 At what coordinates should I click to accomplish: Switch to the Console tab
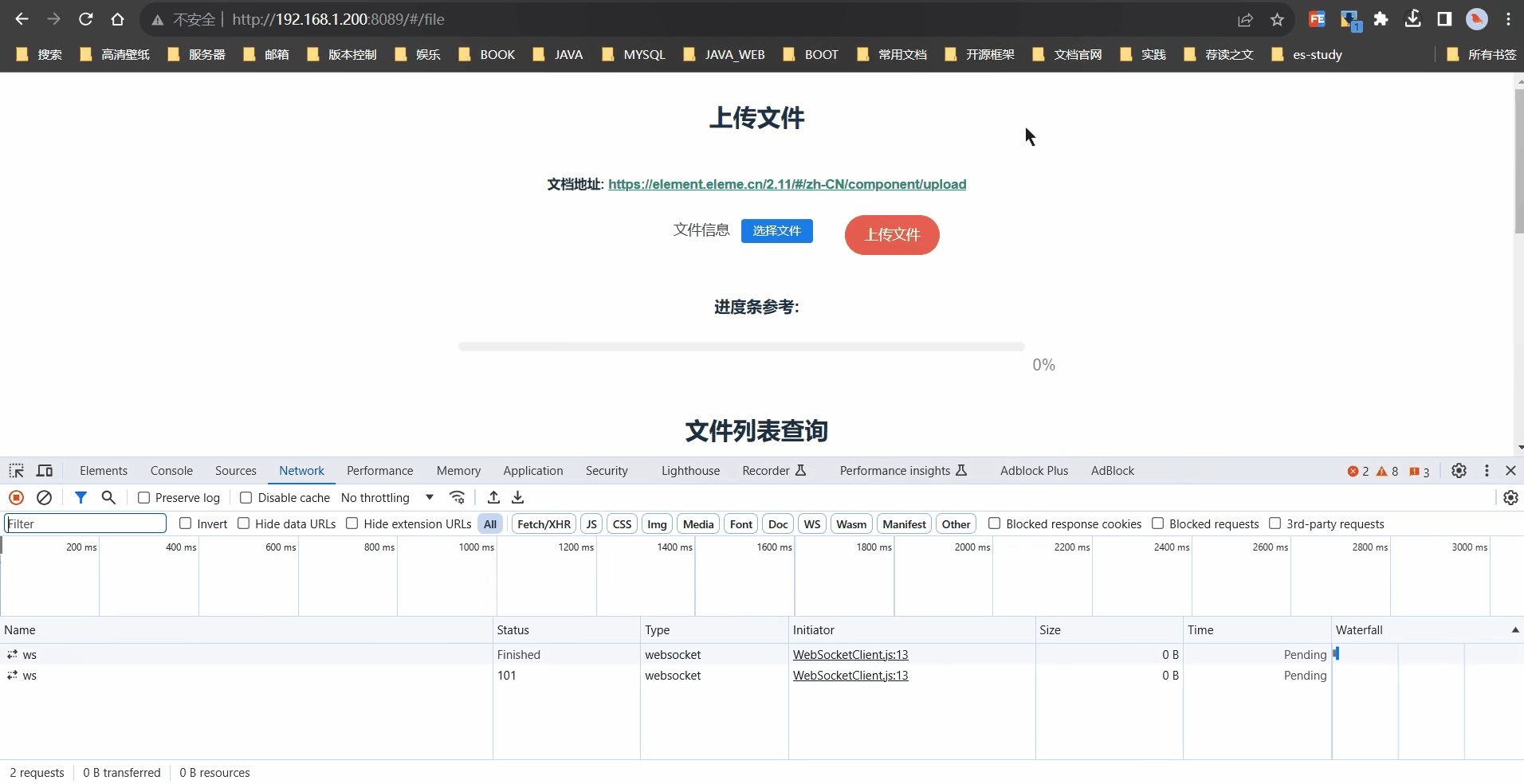(x=171, y=471)
